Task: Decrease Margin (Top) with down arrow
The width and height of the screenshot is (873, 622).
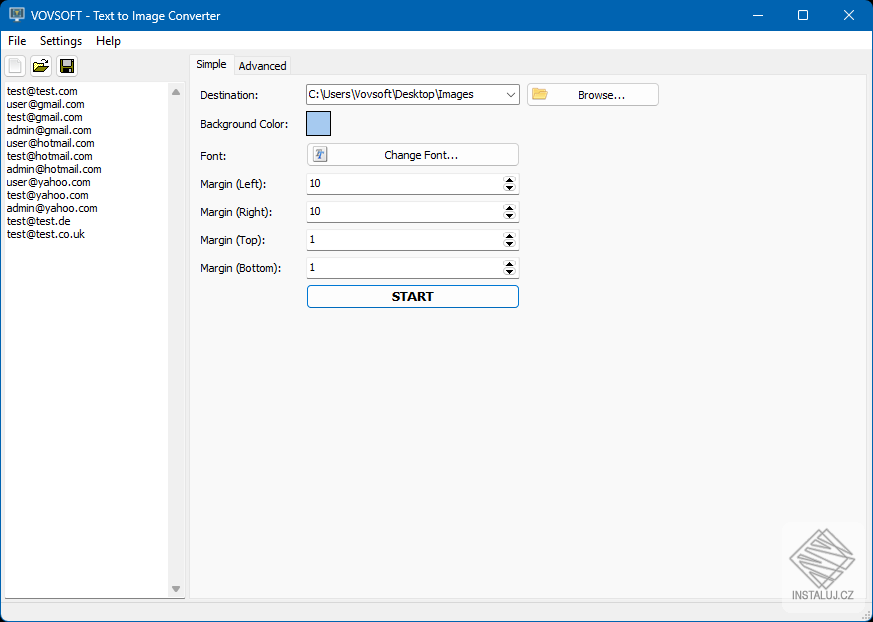Action: pos(509,244)
